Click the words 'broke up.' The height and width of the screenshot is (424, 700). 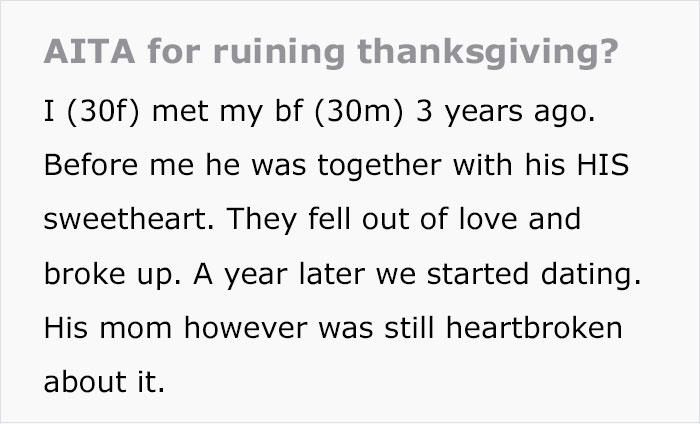[x=113, y=274]
